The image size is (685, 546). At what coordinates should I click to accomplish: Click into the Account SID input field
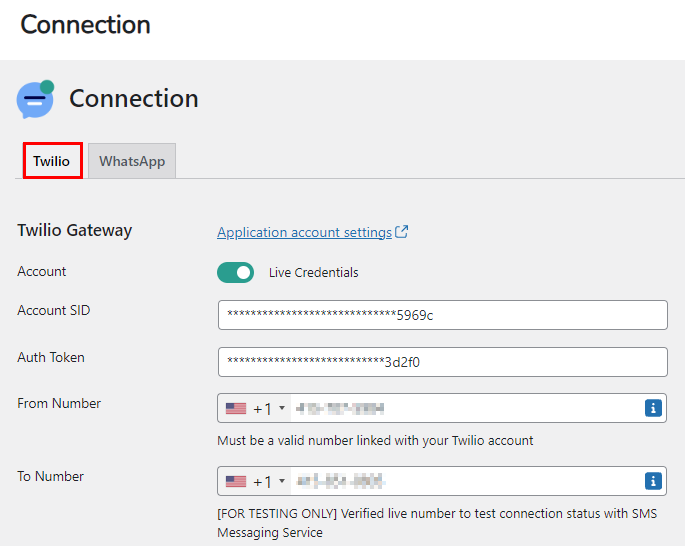tap(443, 315)
